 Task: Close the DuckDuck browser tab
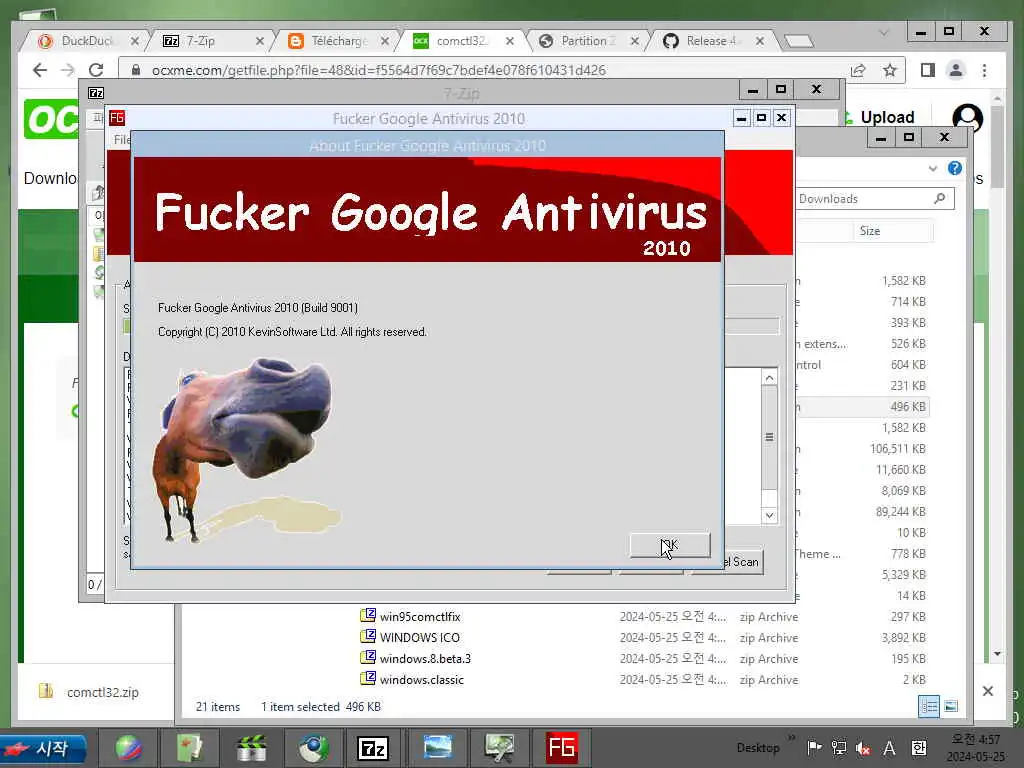click(135, 41)
